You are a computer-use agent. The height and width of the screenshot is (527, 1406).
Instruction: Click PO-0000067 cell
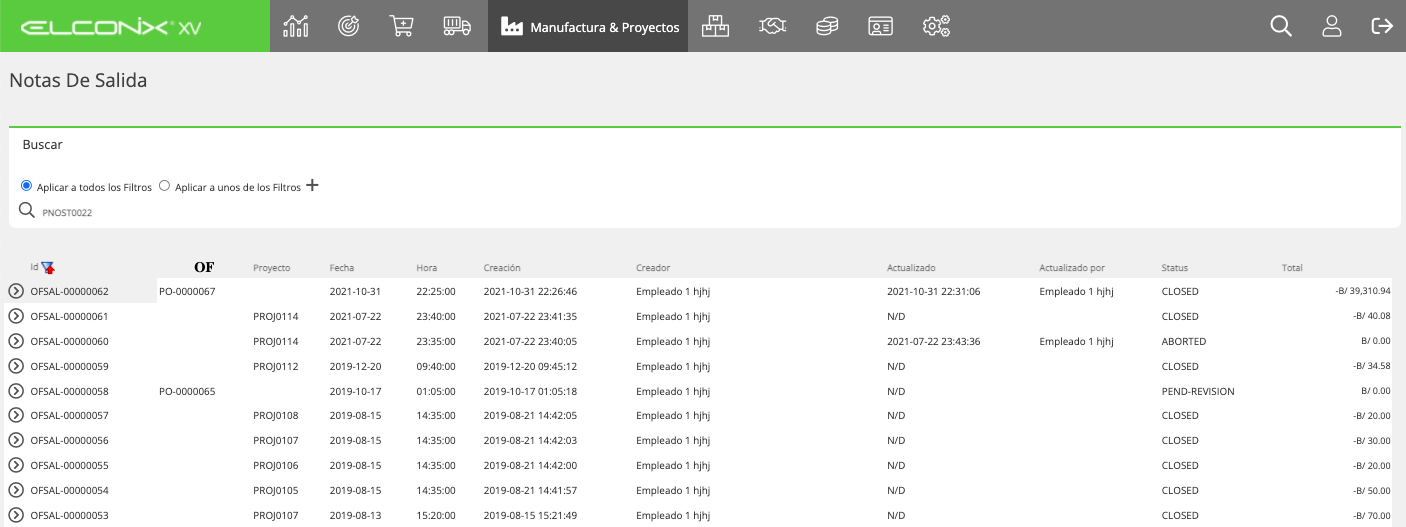[187, 291]
